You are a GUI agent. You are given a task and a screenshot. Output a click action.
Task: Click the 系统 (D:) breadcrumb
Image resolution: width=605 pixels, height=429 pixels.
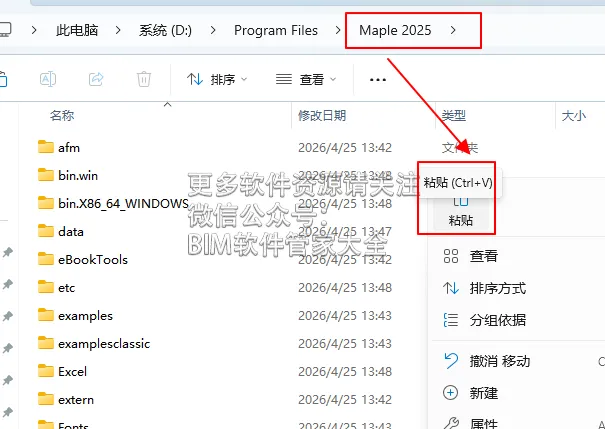pyautogui.click(x=165, y=30)
